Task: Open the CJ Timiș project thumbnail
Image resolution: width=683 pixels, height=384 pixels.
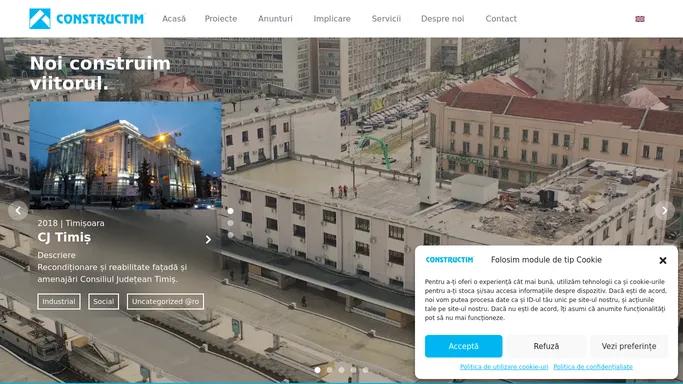Action: click(125, 155)
